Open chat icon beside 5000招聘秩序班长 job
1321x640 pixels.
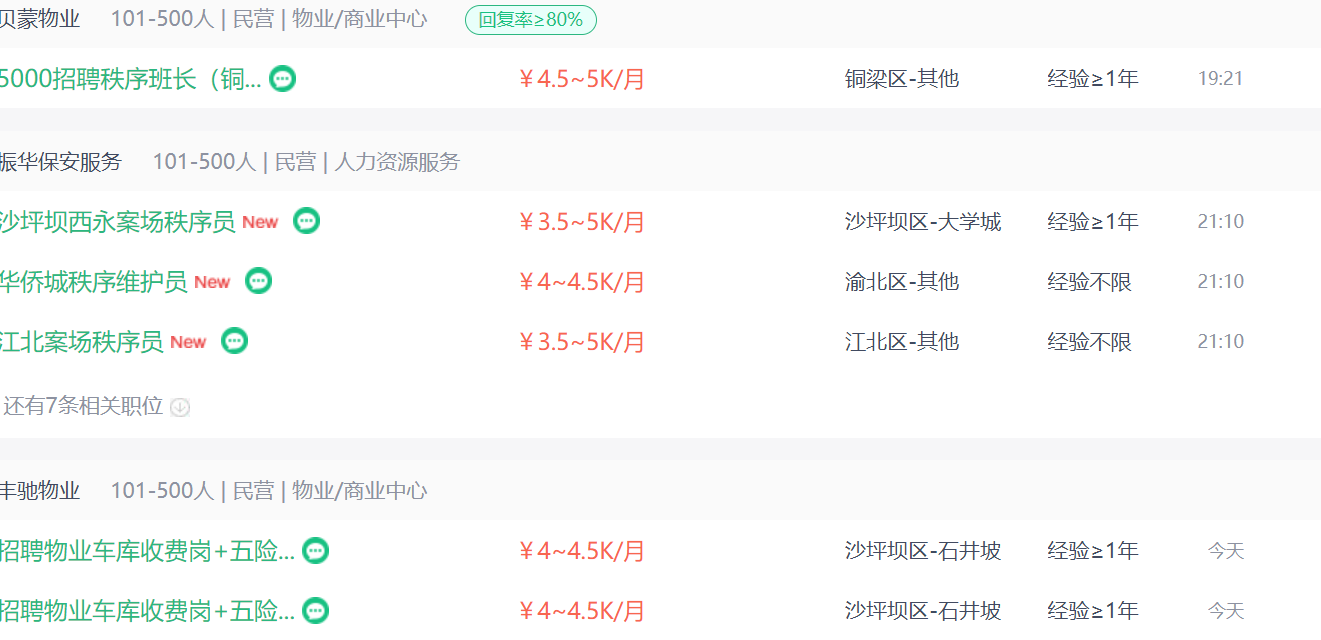[x=283, y=78]
